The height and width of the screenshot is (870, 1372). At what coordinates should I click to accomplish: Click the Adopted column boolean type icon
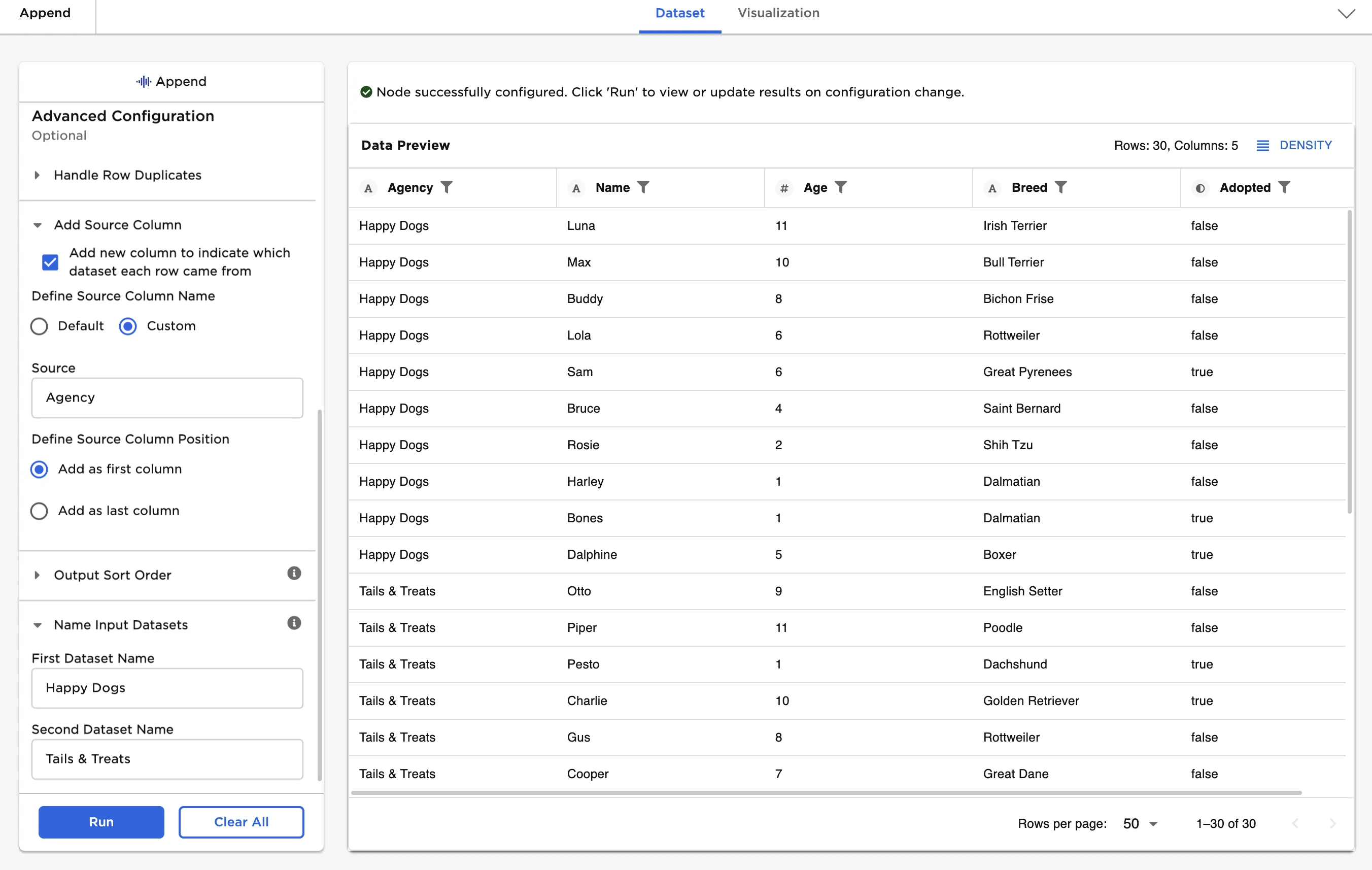(1200, 188)
